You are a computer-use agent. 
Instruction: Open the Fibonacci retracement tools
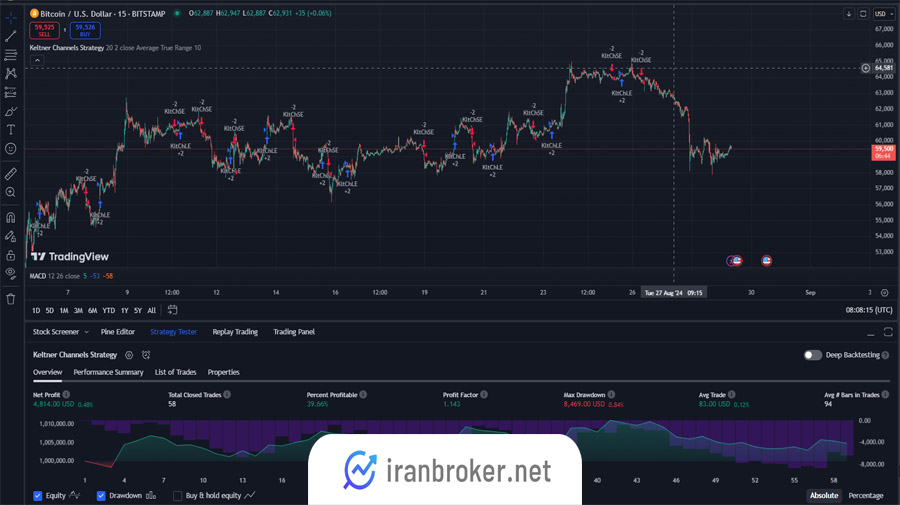[10, 55]
